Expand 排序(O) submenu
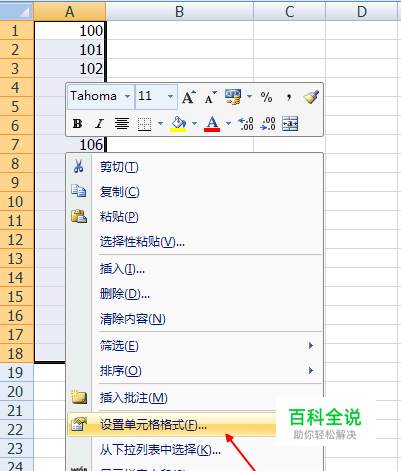The image size is (401, 471). (195, 371)
